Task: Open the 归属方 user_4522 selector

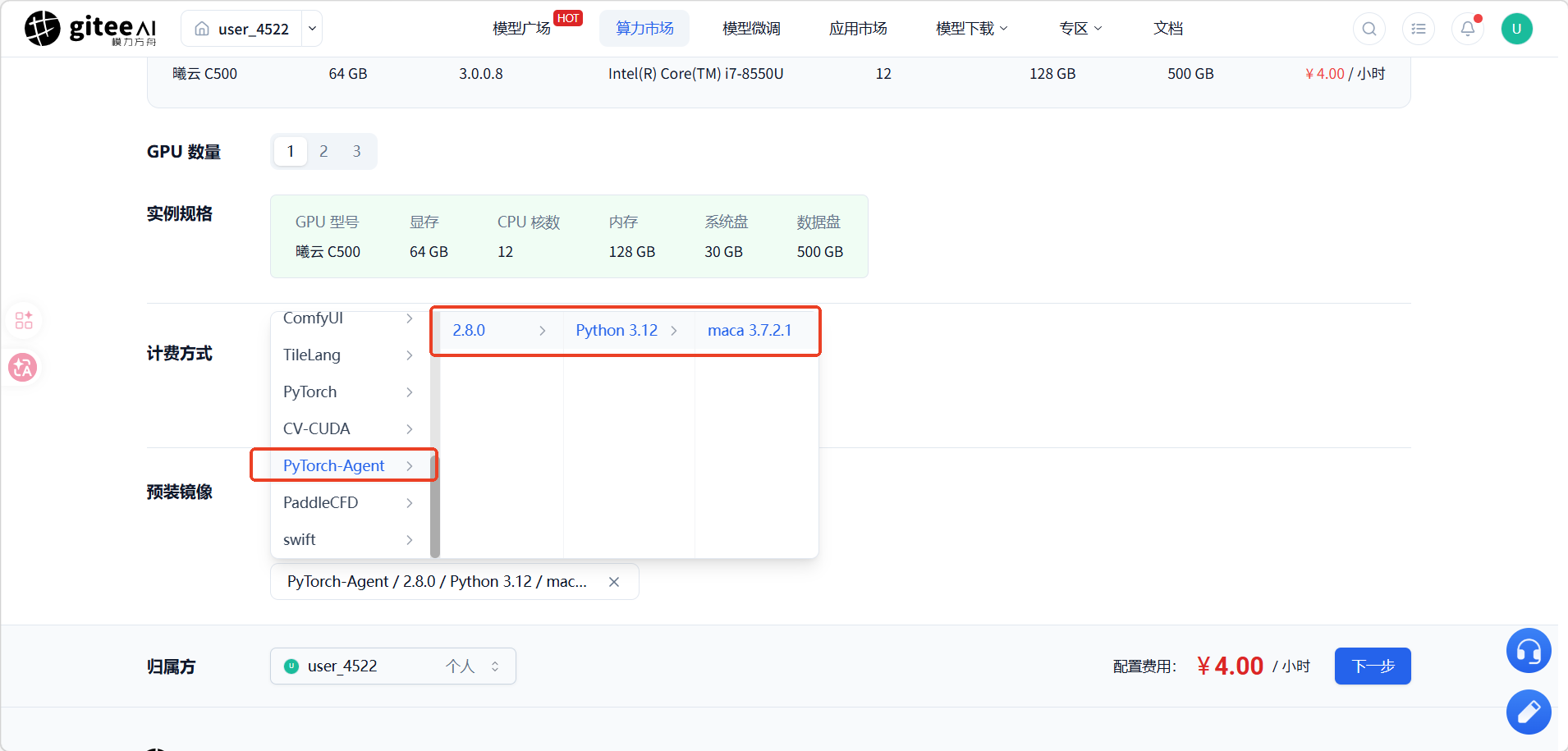Action: point(393,666)
